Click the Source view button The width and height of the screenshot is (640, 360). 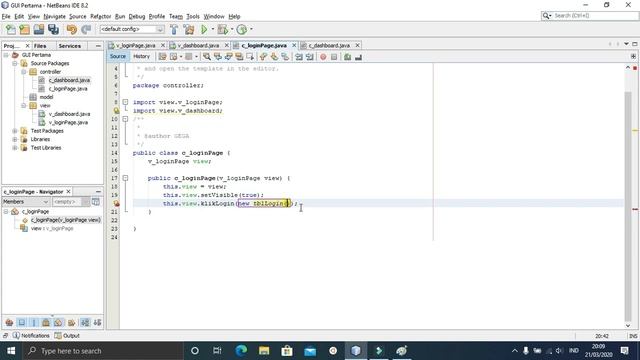[118, 56]
